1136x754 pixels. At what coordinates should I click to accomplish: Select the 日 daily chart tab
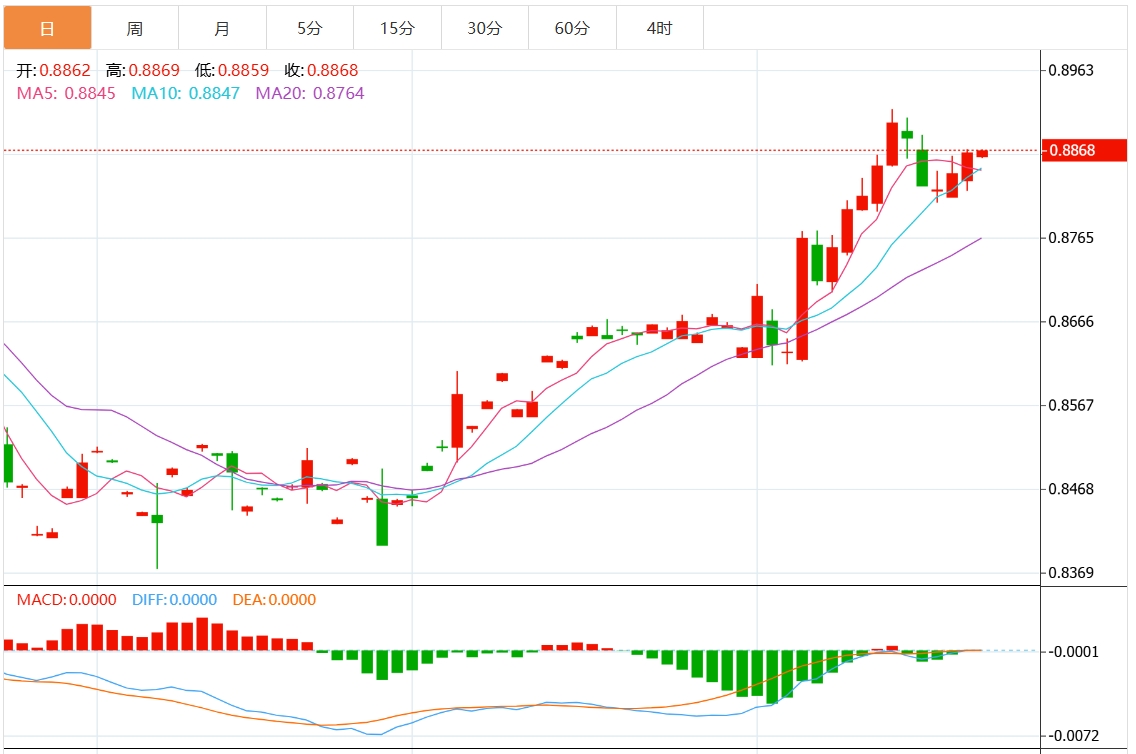click(x=47, y=28)
